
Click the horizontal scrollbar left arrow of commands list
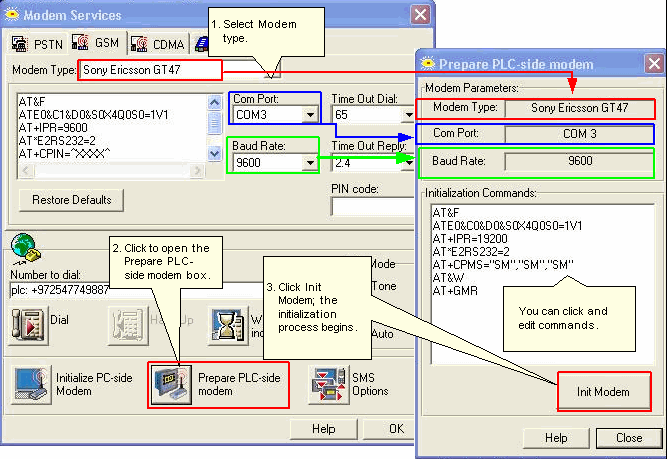[26, 171]
